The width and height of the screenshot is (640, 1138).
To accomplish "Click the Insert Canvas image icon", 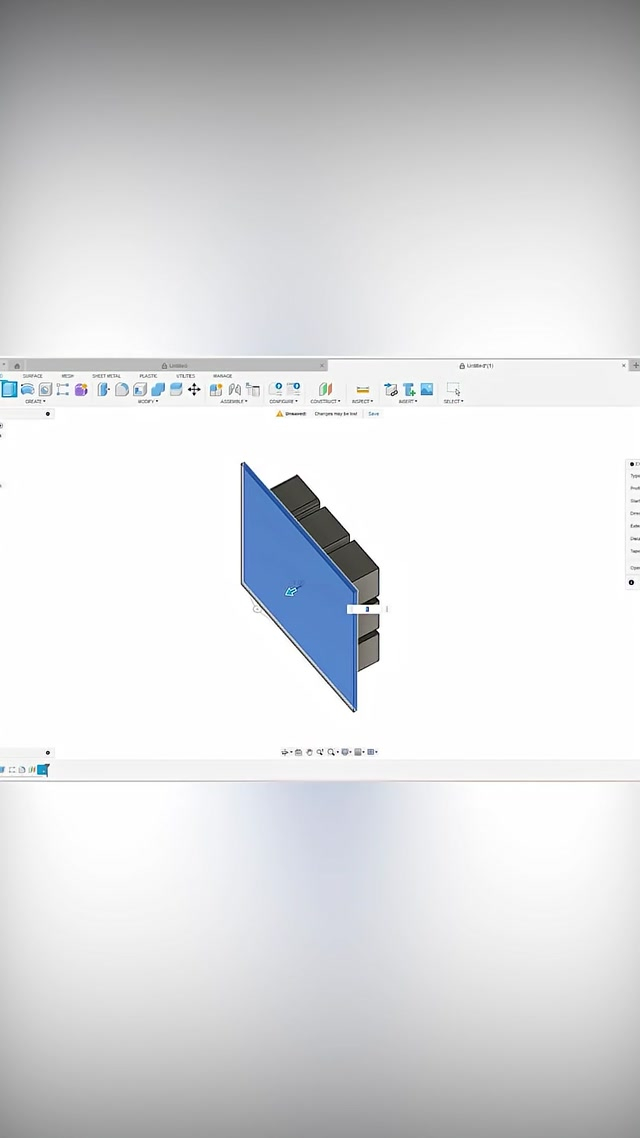I will tap(427, 389).
